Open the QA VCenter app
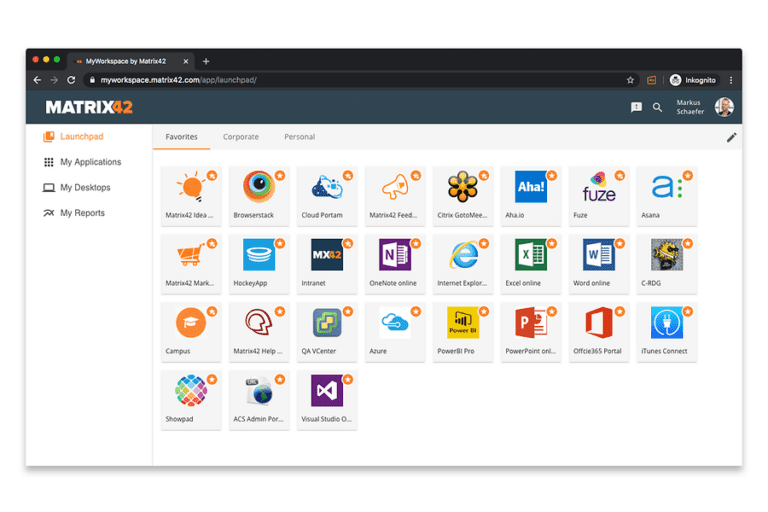This screenshot has height=512, width=768. coord(327,332)
